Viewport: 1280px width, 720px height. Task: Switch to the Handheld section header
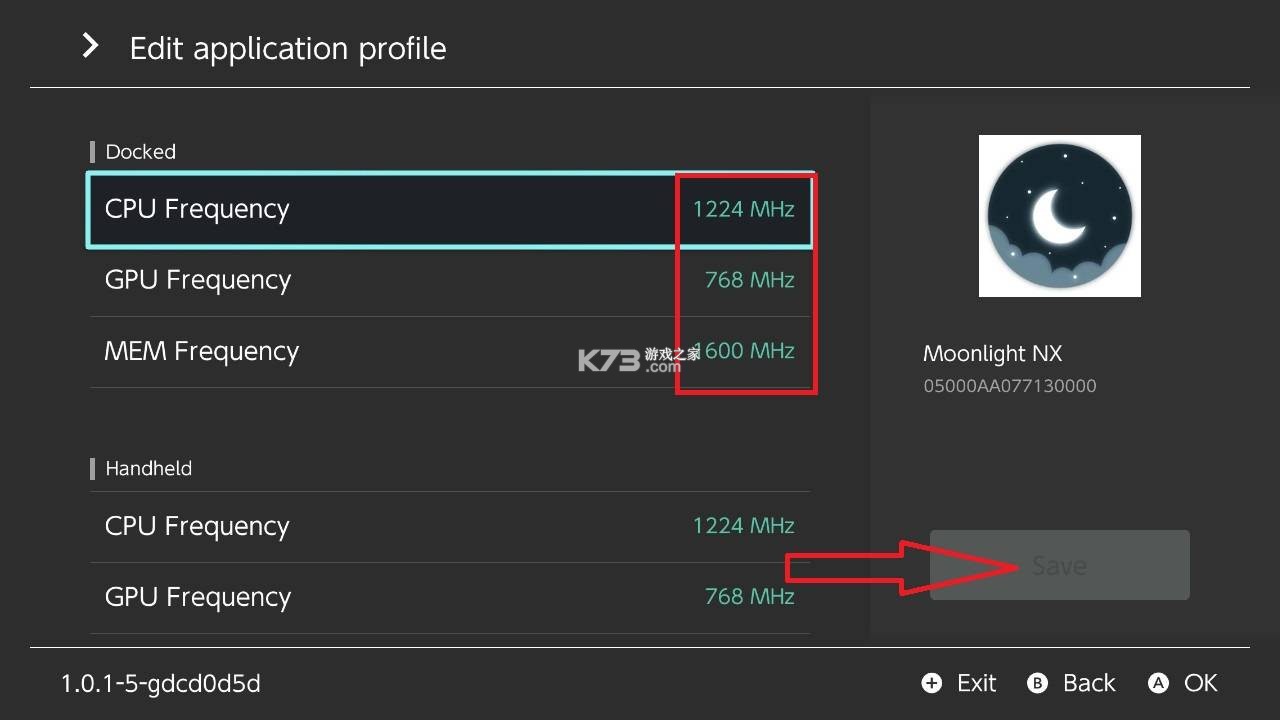148,468
